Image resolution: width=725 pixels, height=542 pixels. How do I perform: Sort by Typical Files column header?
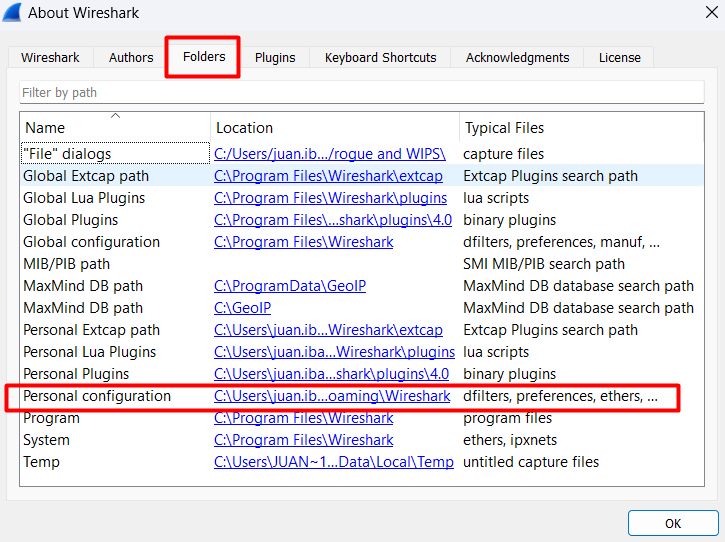[x=582, y=127]
